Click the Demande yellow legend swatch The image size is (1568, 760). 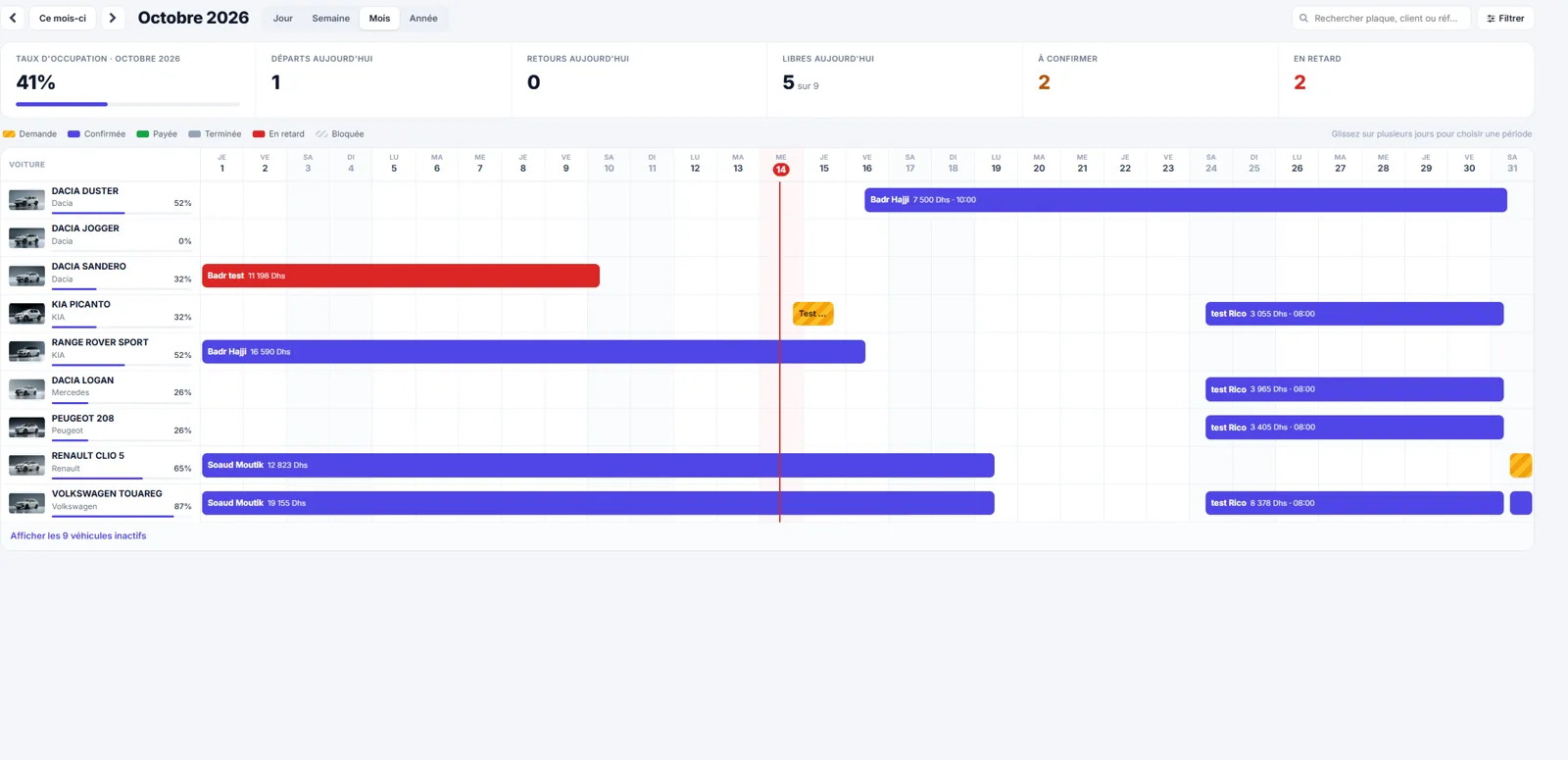tap(9, 134)
